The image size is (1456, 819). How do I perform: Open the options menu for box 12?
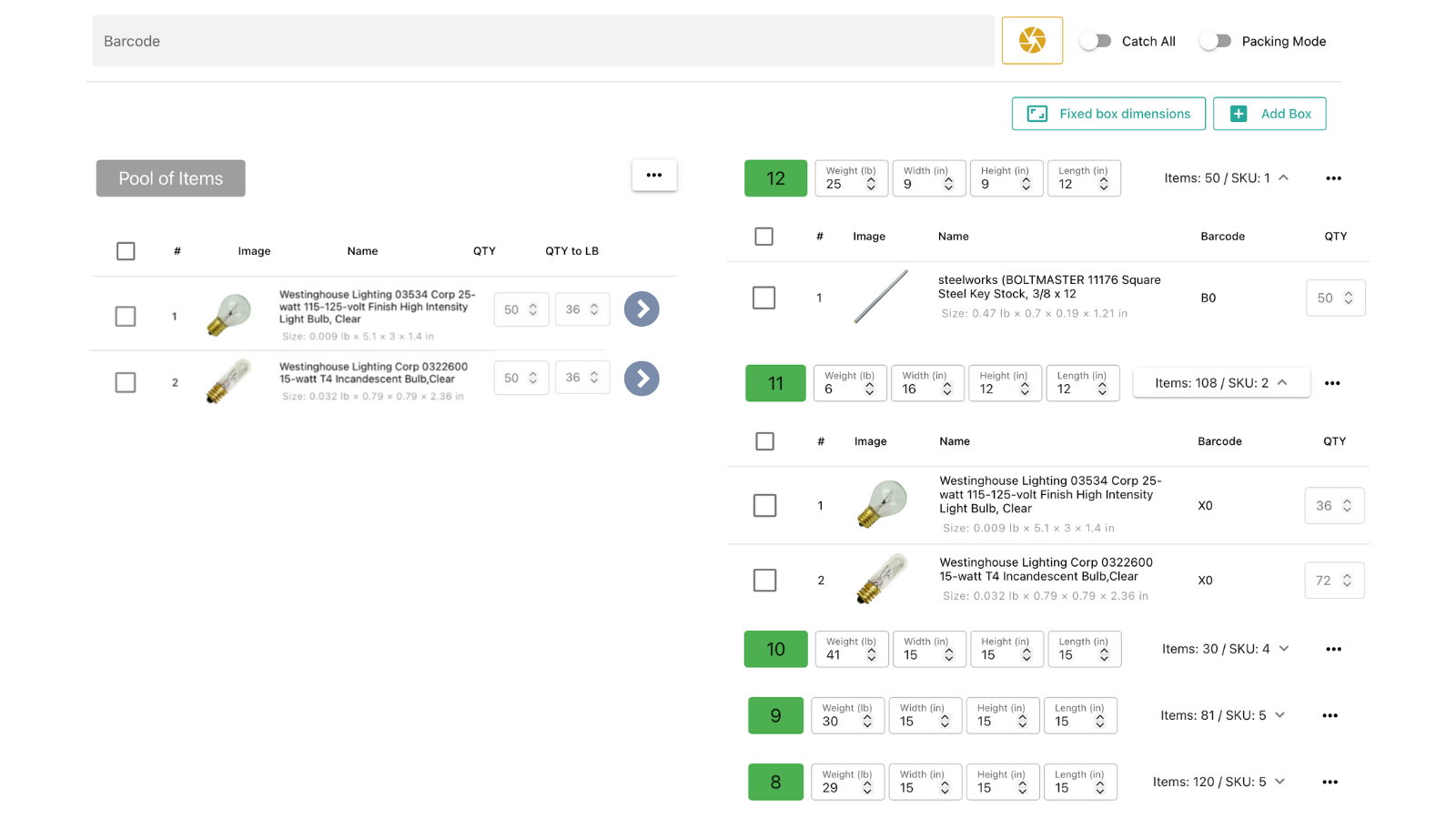[1333, 178]
